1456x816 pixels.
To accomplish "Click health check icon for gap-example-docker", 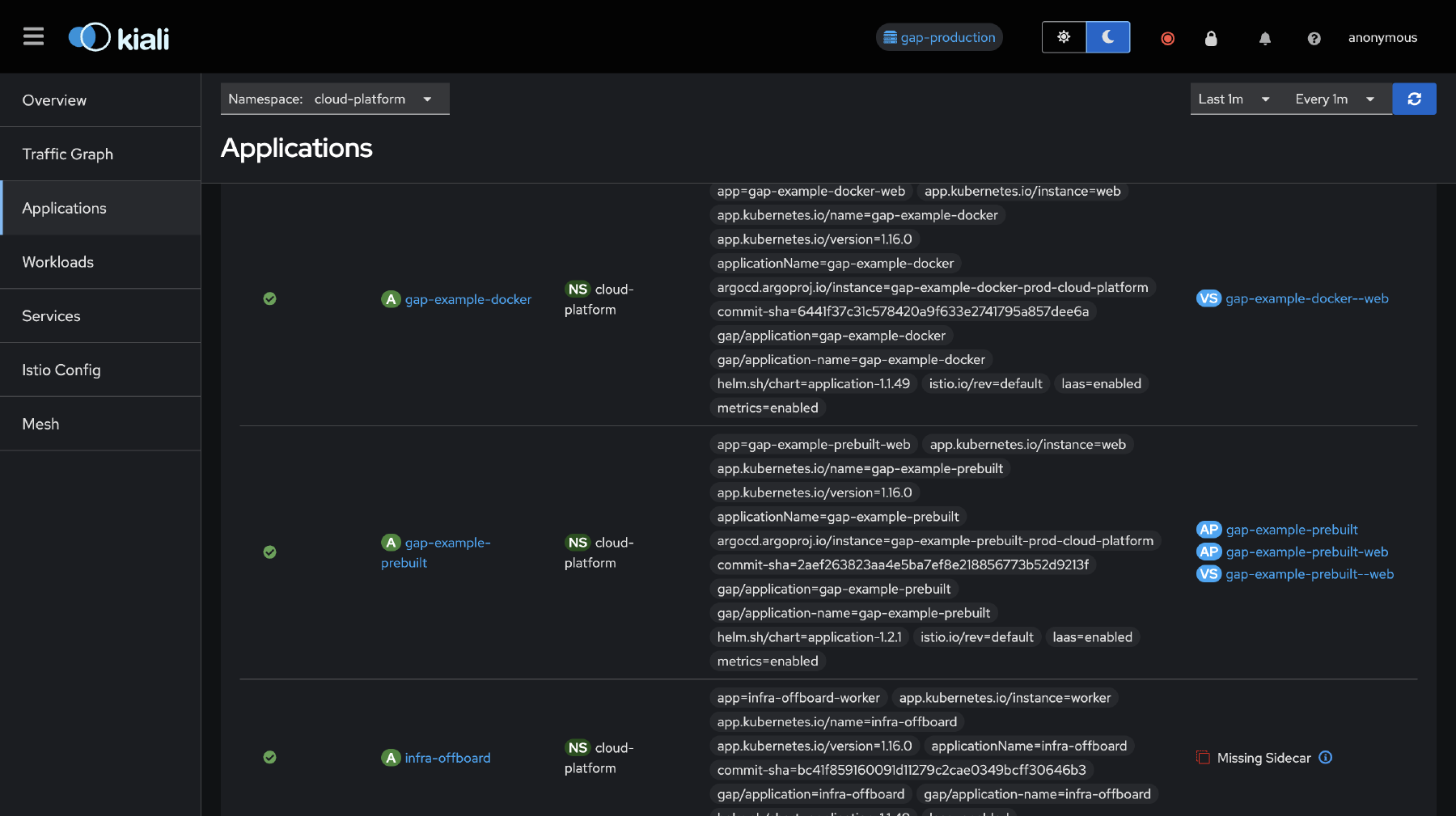I will (x=270, y=298).
